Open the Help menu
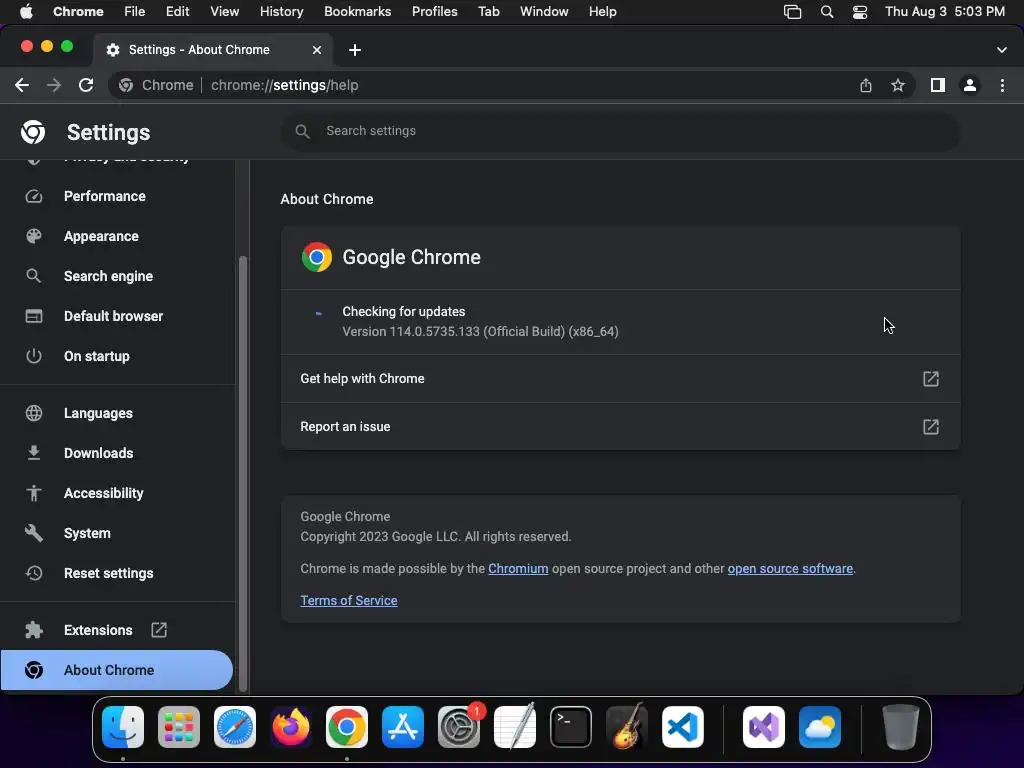Viewport: 1024px width, 768px height. [x=602, y=12]
